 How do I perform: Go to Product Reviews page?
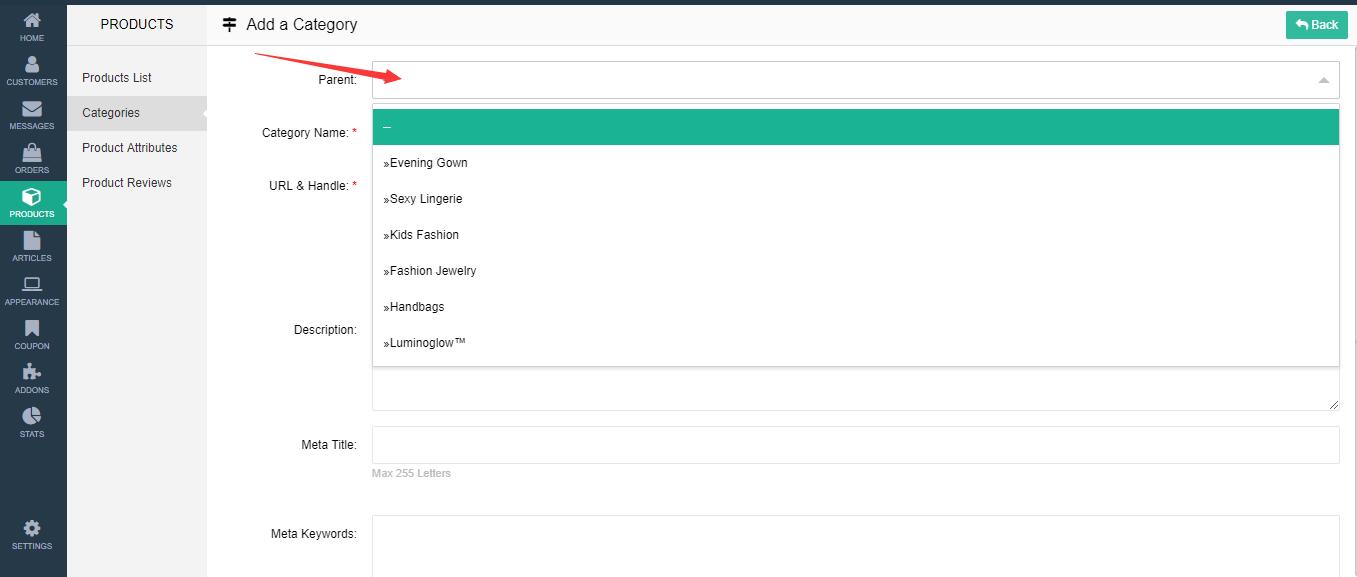[x=127, y=183]
